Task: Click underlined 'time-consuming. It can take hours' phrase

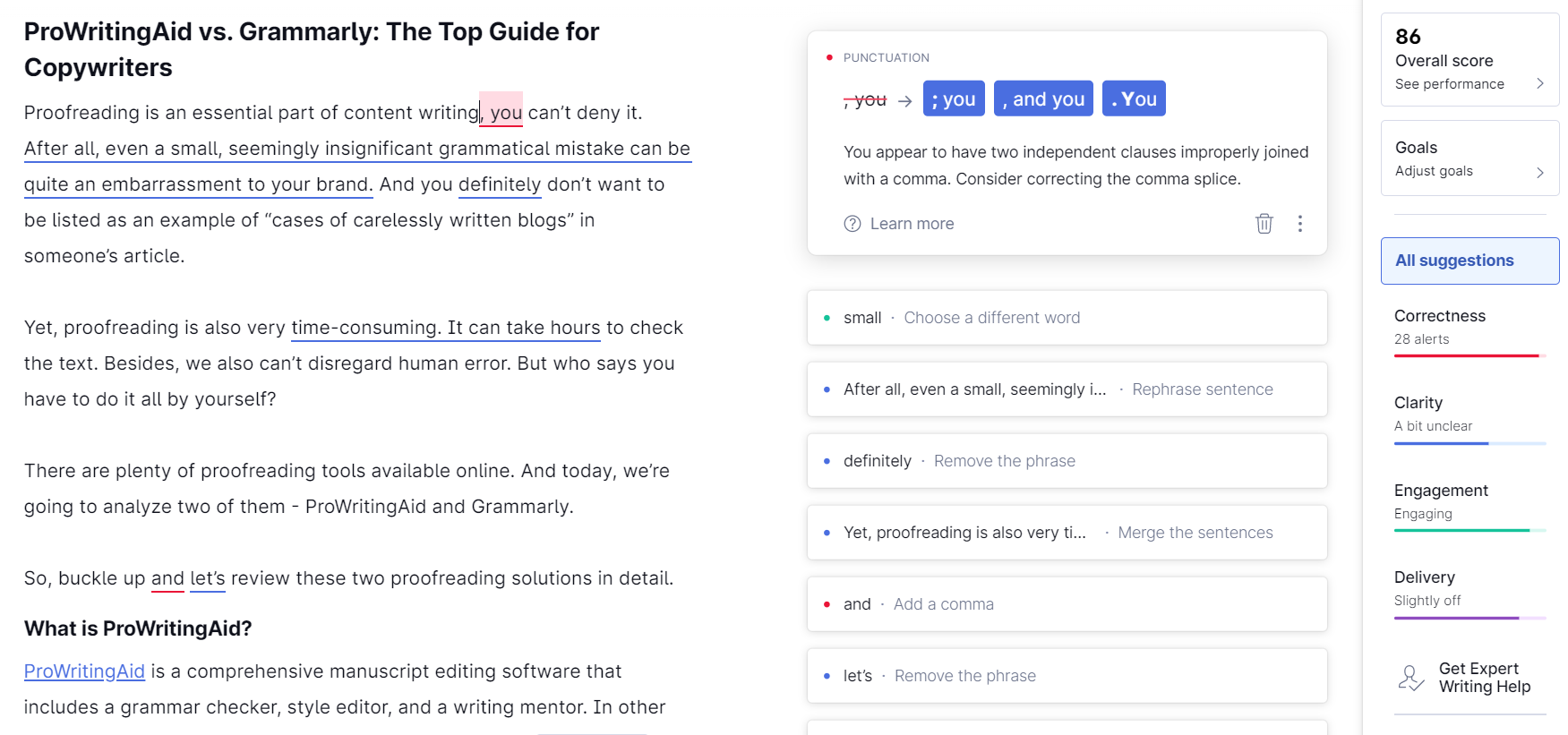Action: [446, 328]
